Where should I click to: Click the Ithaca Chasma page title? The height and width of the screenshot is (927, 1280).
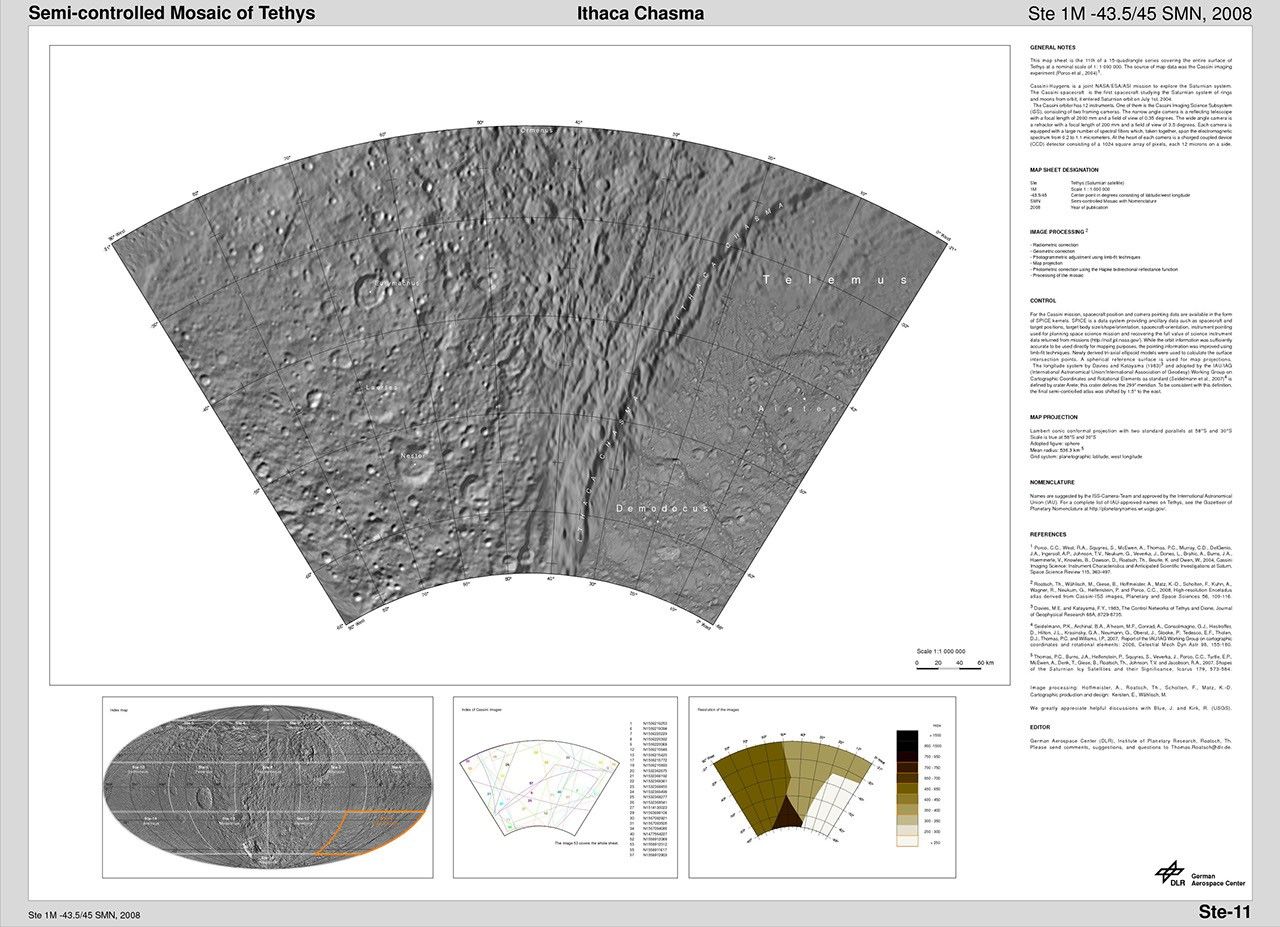[640, 13]
